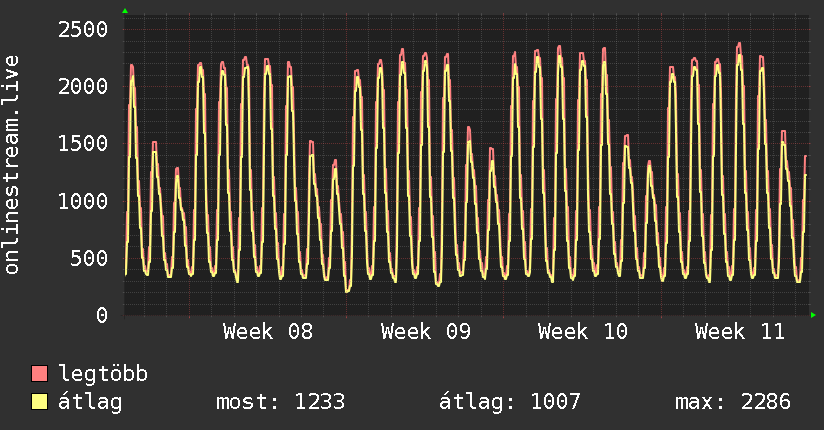
Task: Click the 2500 y-axis value
Action: click(81, 29)
